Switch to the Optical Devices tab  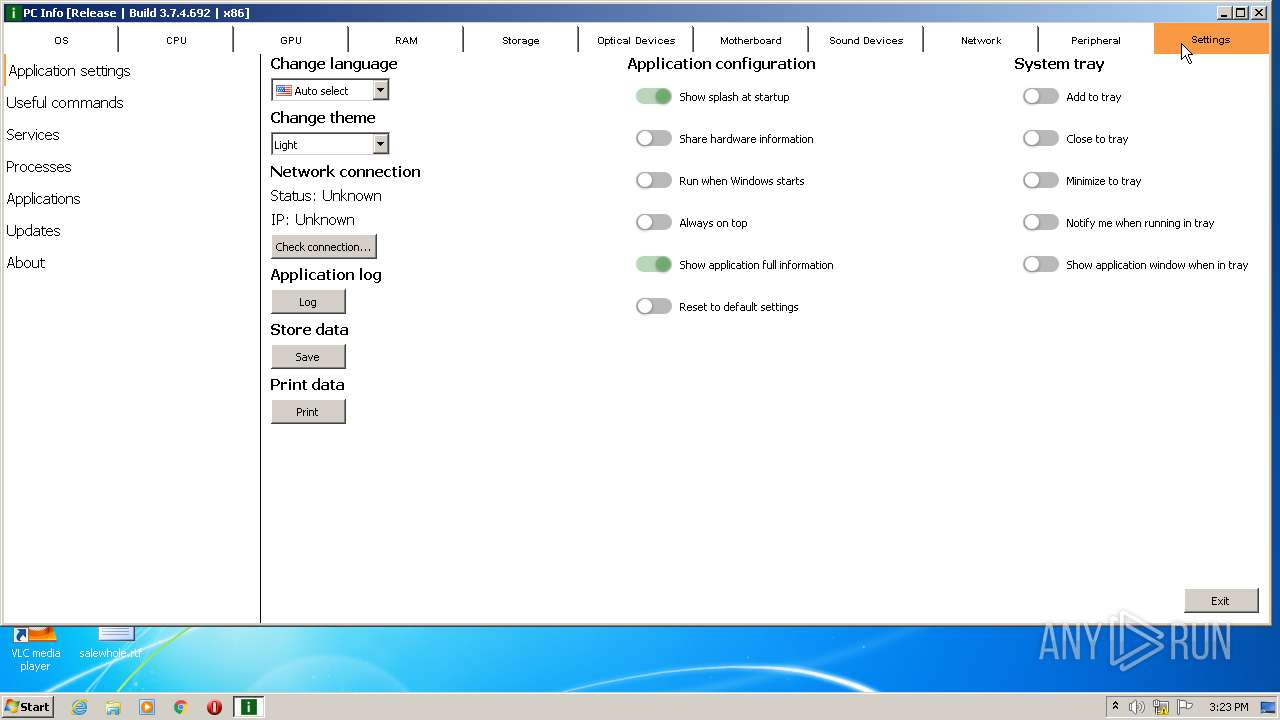[x=636, y=40]
